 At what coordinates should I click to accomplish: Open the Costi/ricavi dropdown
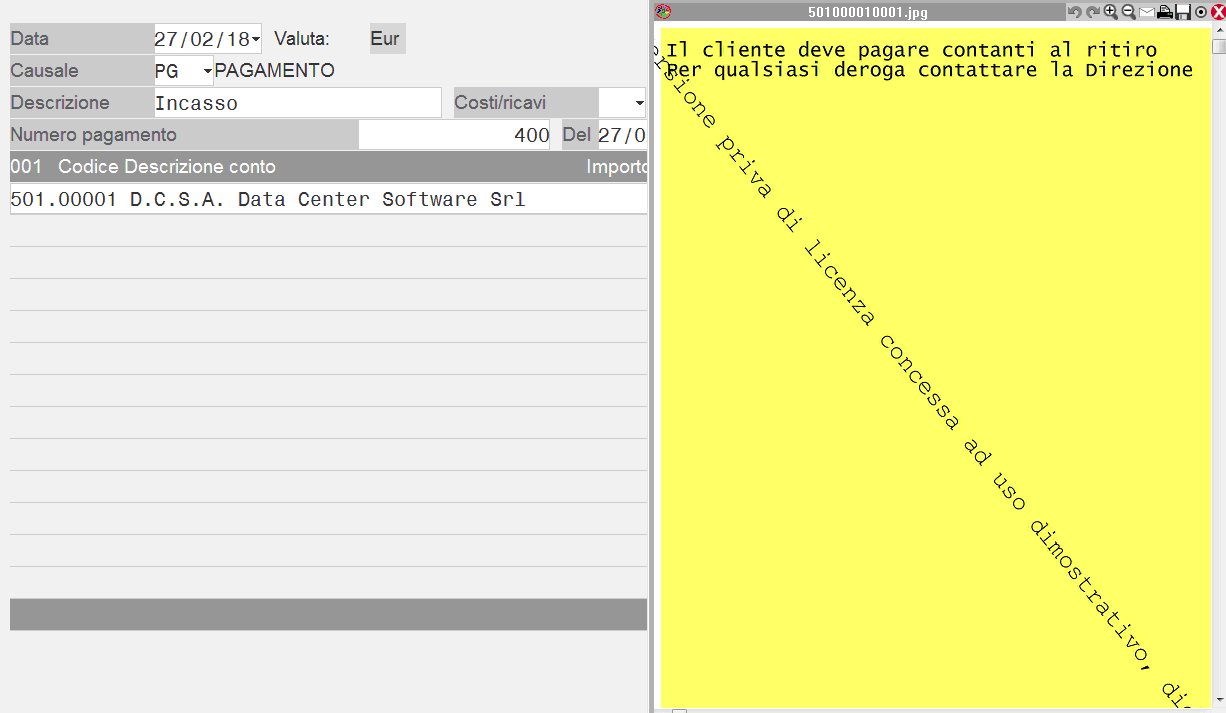coord(638,103)
